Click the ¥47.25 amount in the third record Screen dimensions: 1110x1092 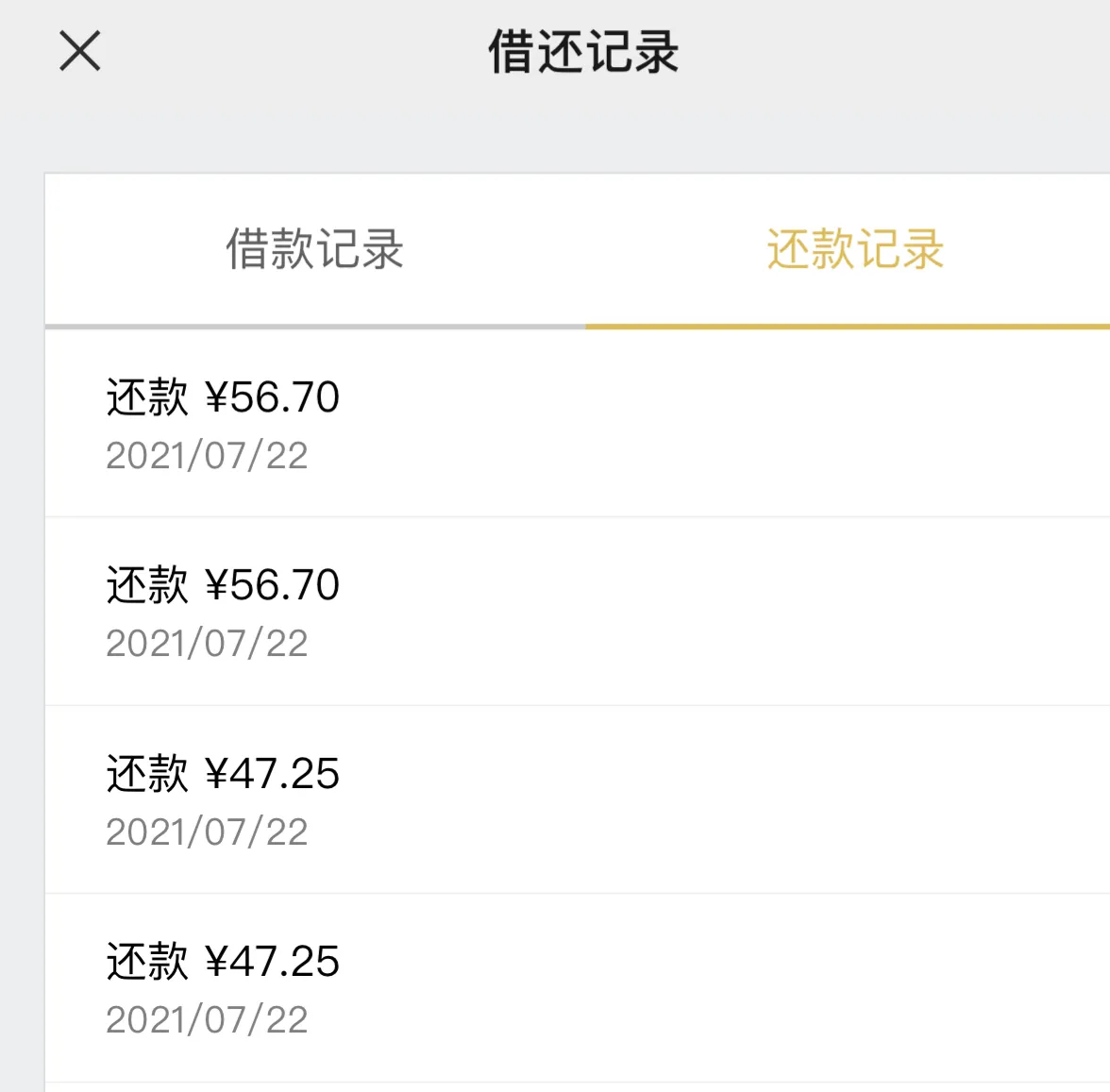point(273,774)
